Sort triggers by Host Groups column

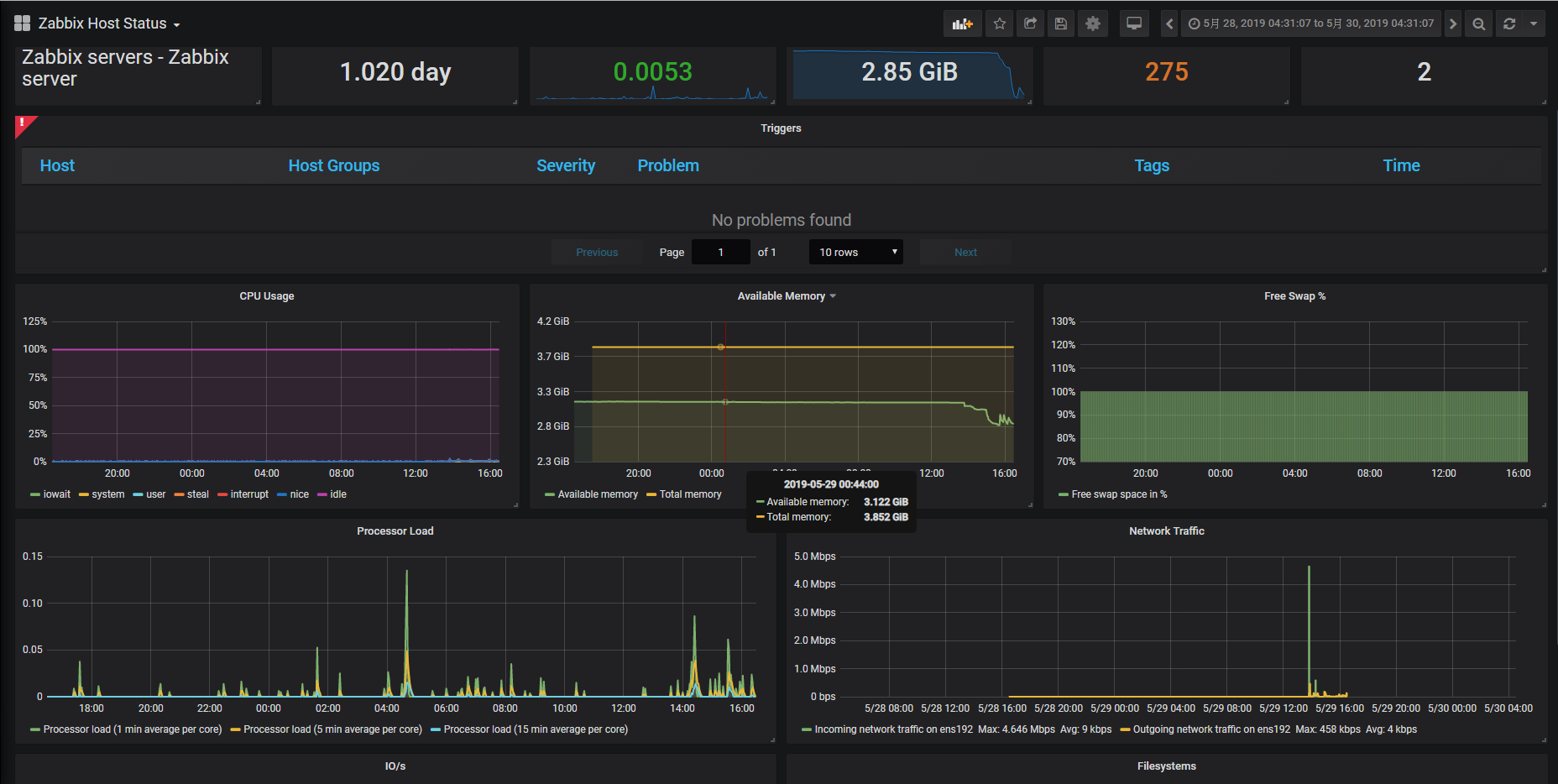(334, 165)
